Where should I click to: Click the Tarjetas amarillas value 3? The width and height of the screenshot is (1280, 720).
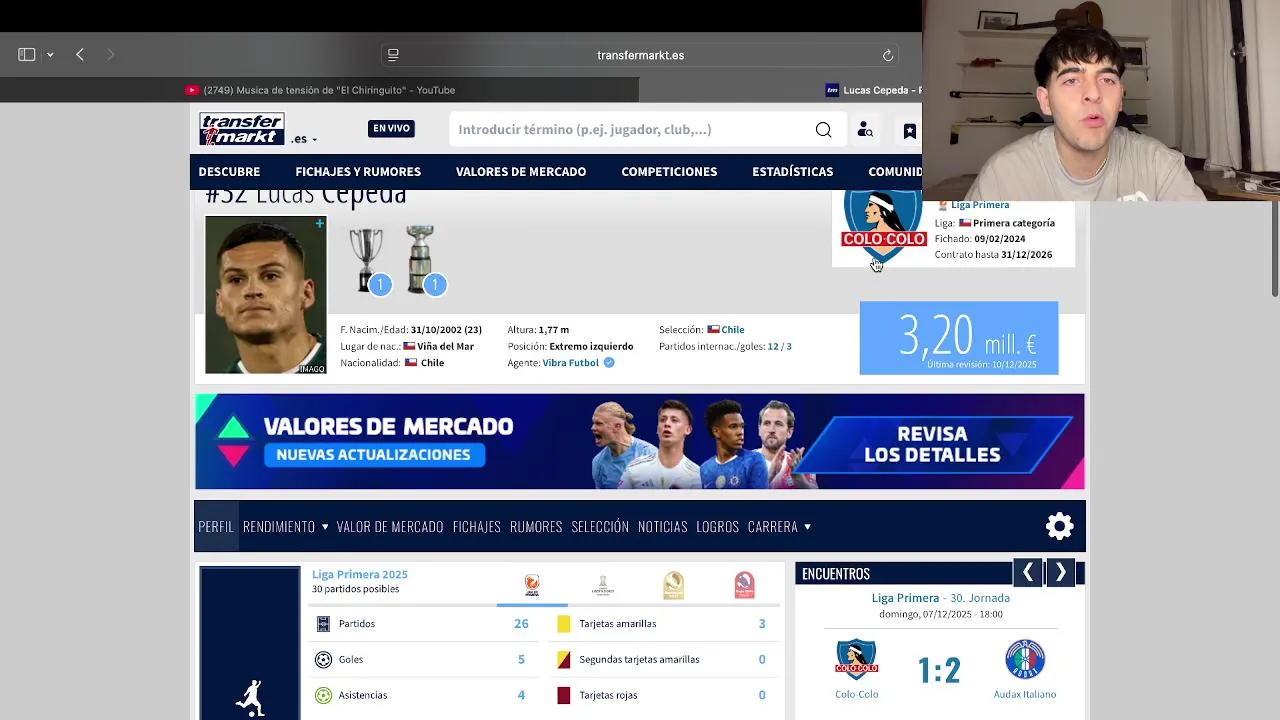762,623
